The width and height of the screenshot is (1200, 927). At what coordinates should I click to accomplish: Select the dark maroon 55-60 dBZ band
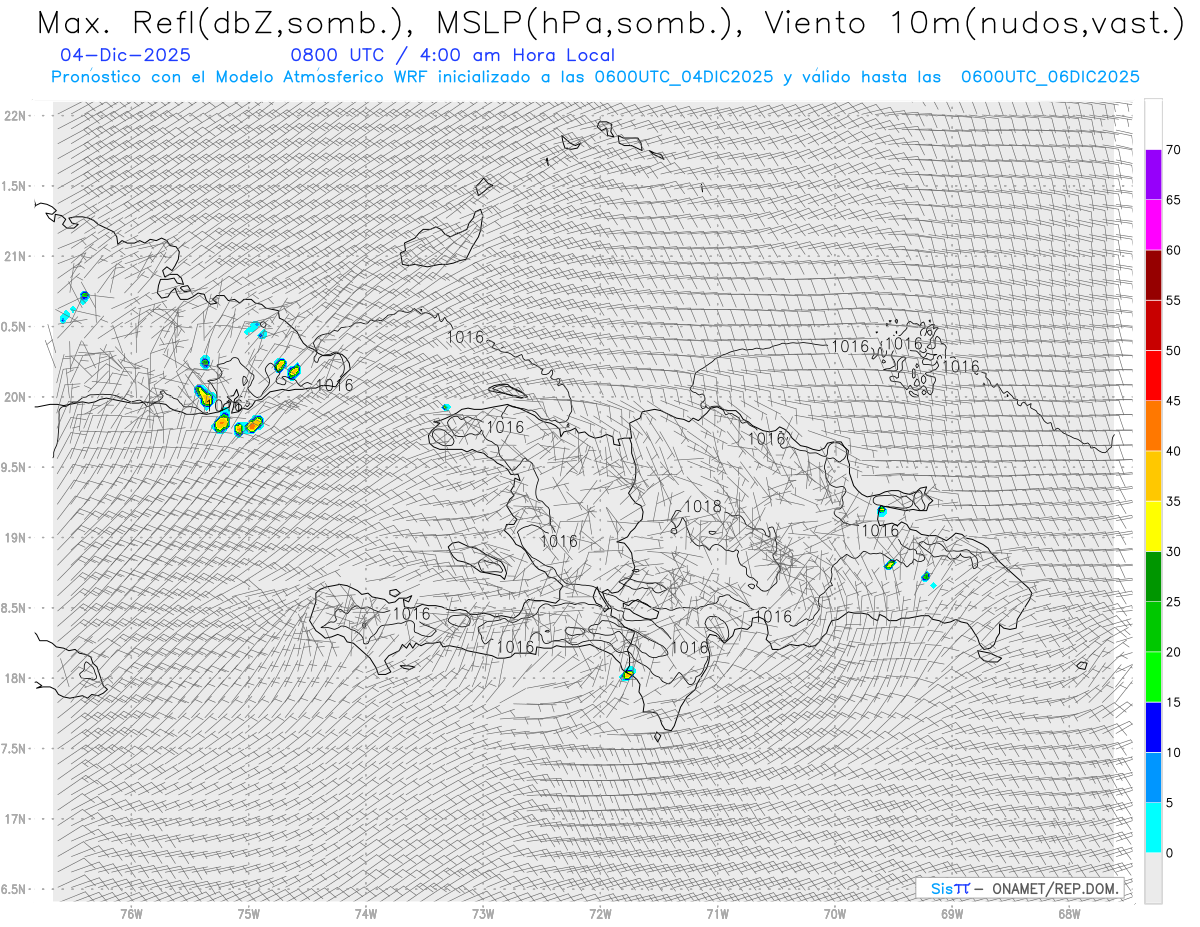pyautogui.click(x=1153, y=275)
